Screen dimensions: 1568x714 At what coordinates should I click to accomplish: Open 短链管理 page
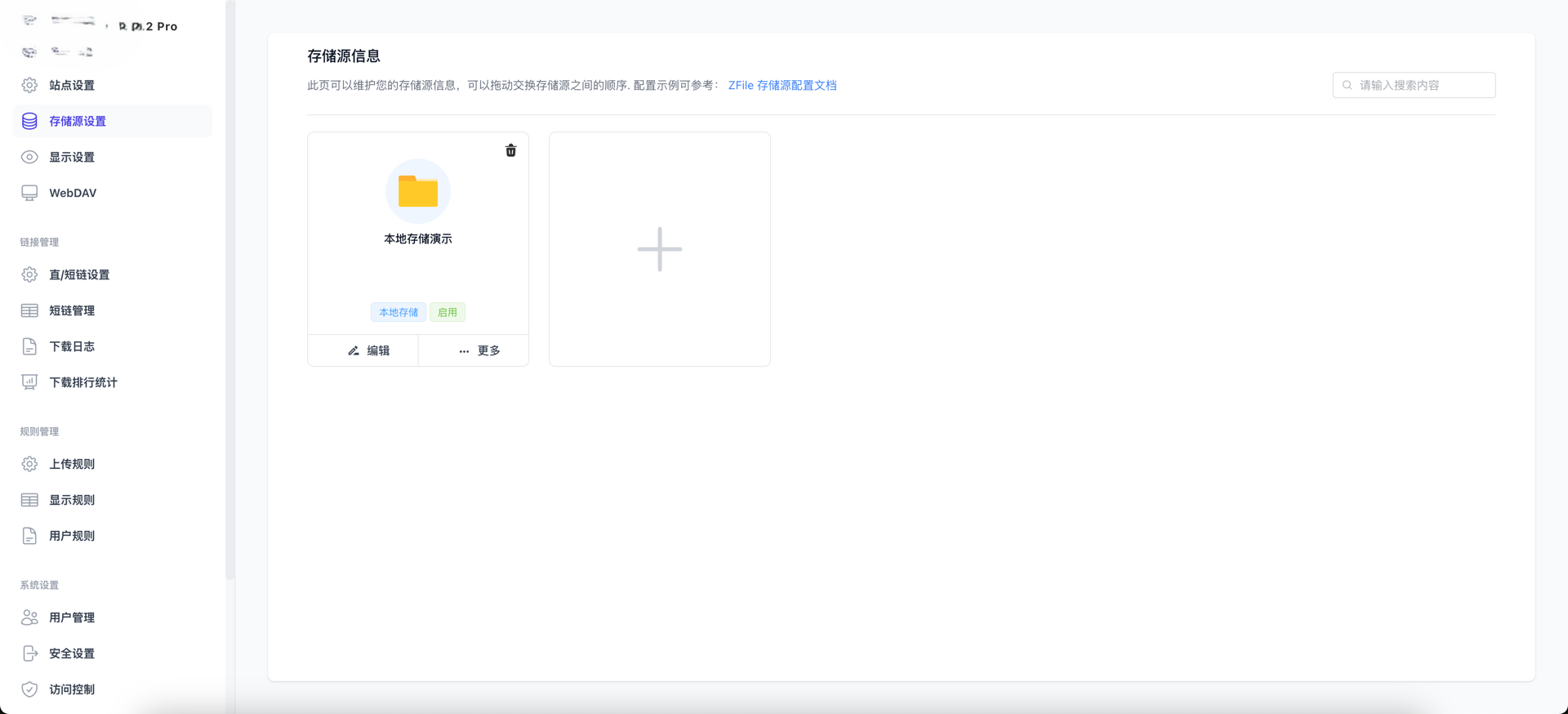(113, 310)
